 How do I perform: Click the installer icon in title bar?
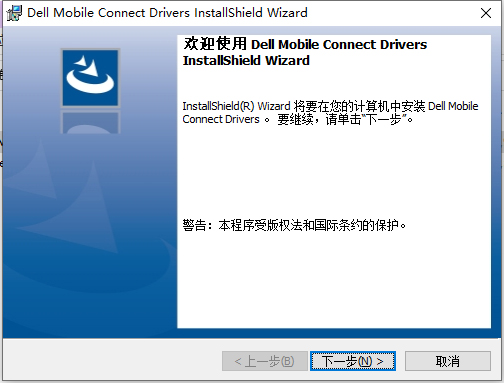(x=14, y=13)
